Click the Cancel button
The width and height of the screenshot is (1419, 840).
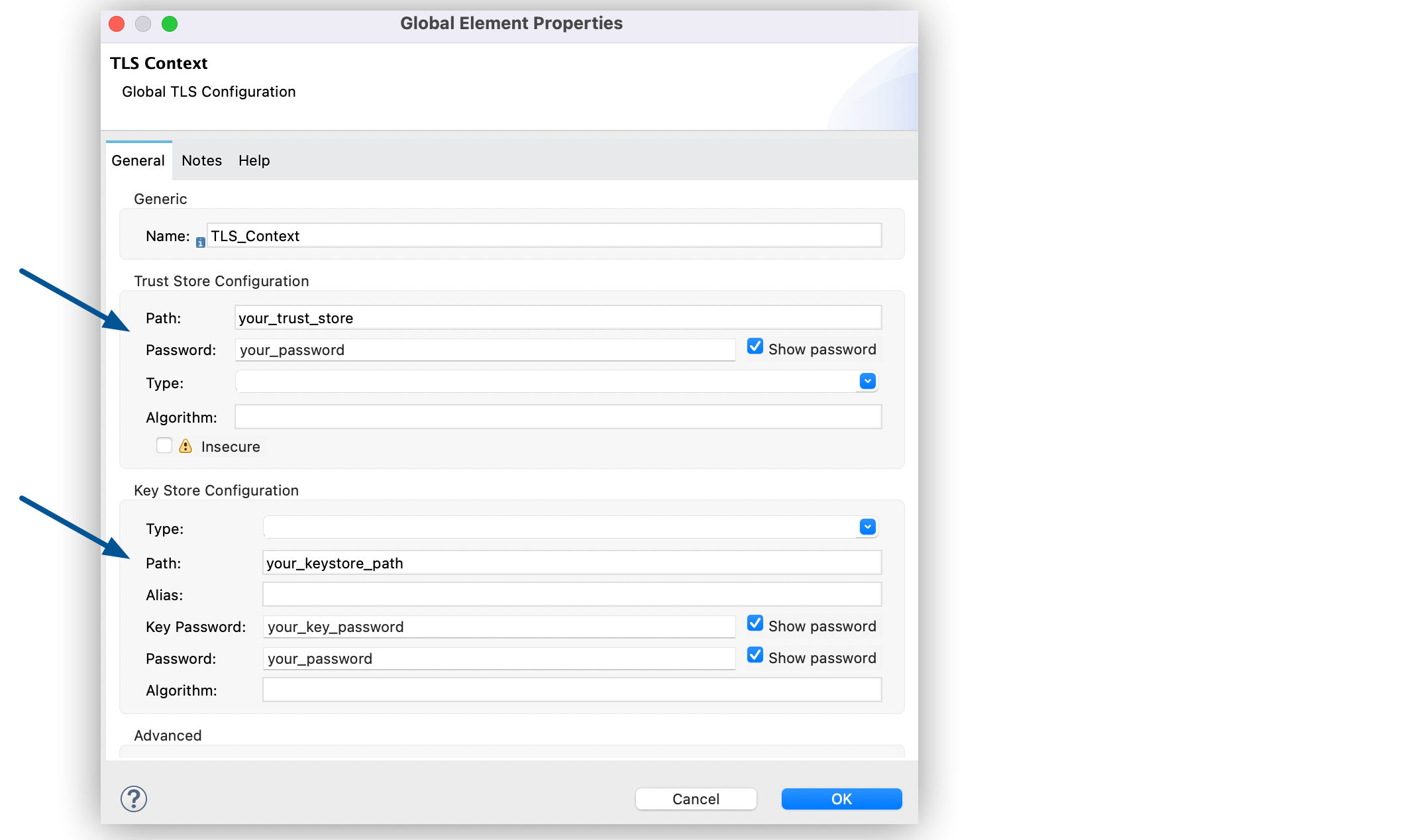tap(696, 799)
